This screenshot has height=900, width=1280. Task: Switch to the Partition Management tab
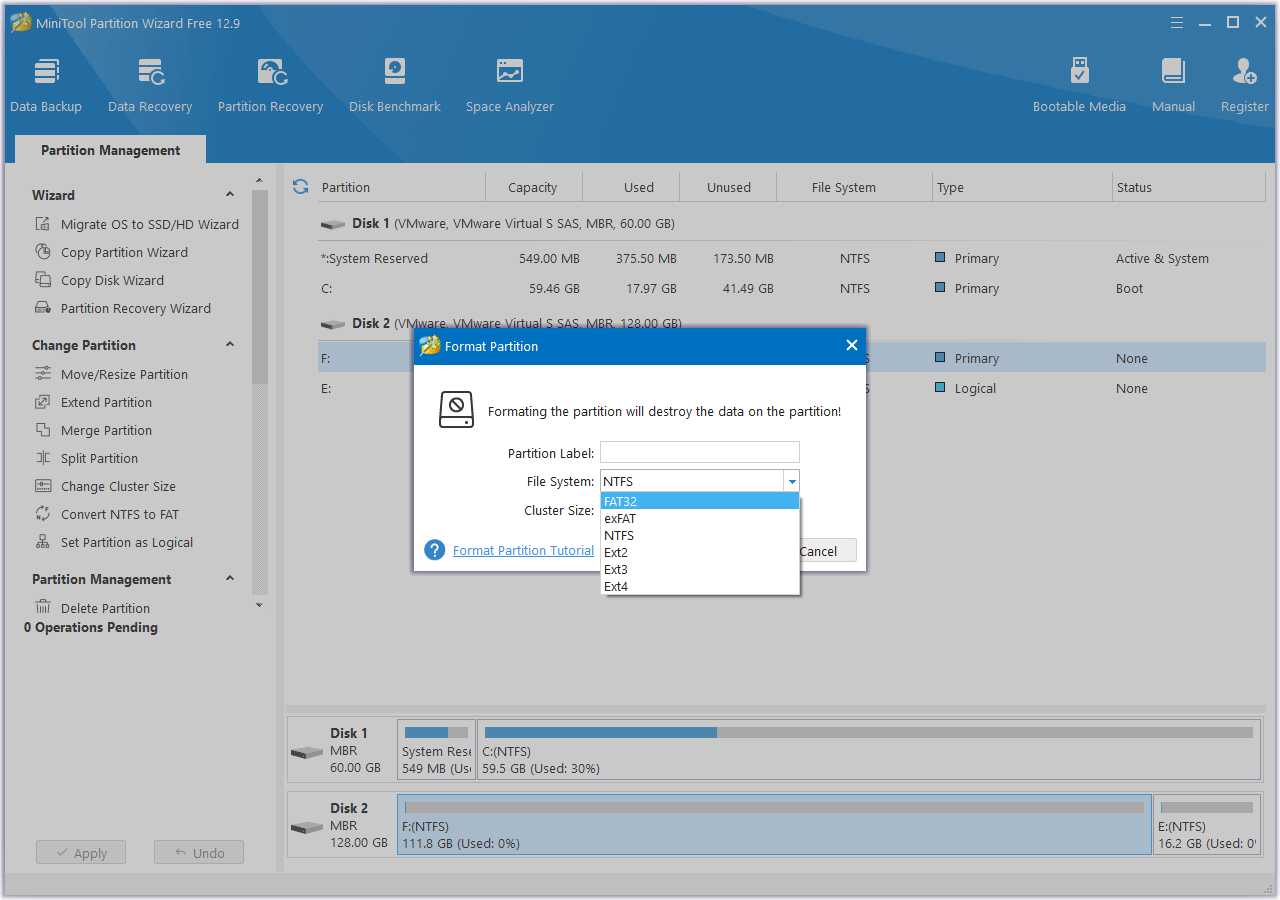pyautogui.click(x=111, y=150)
